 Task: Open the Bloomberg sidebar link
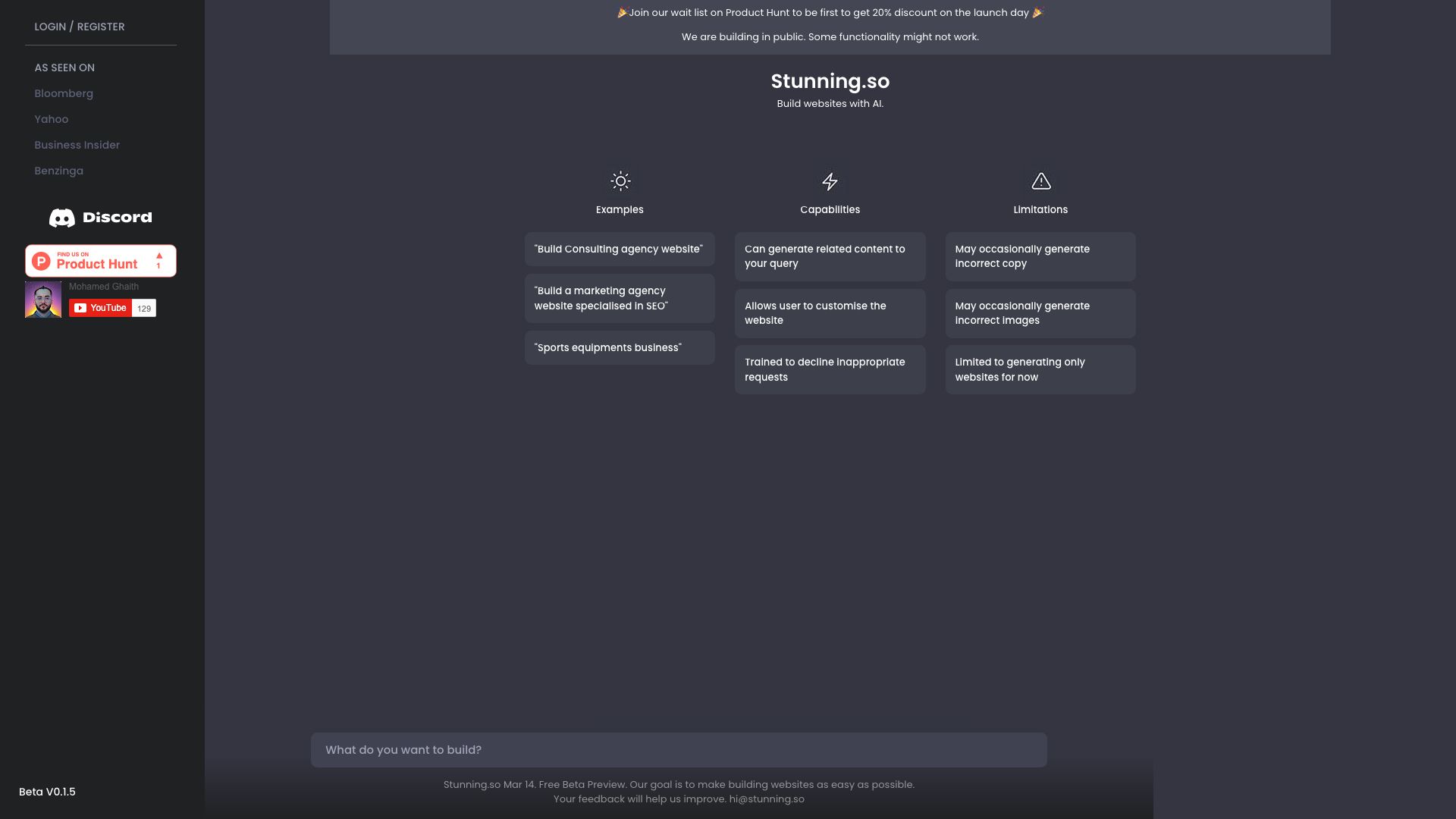[64, 93]
